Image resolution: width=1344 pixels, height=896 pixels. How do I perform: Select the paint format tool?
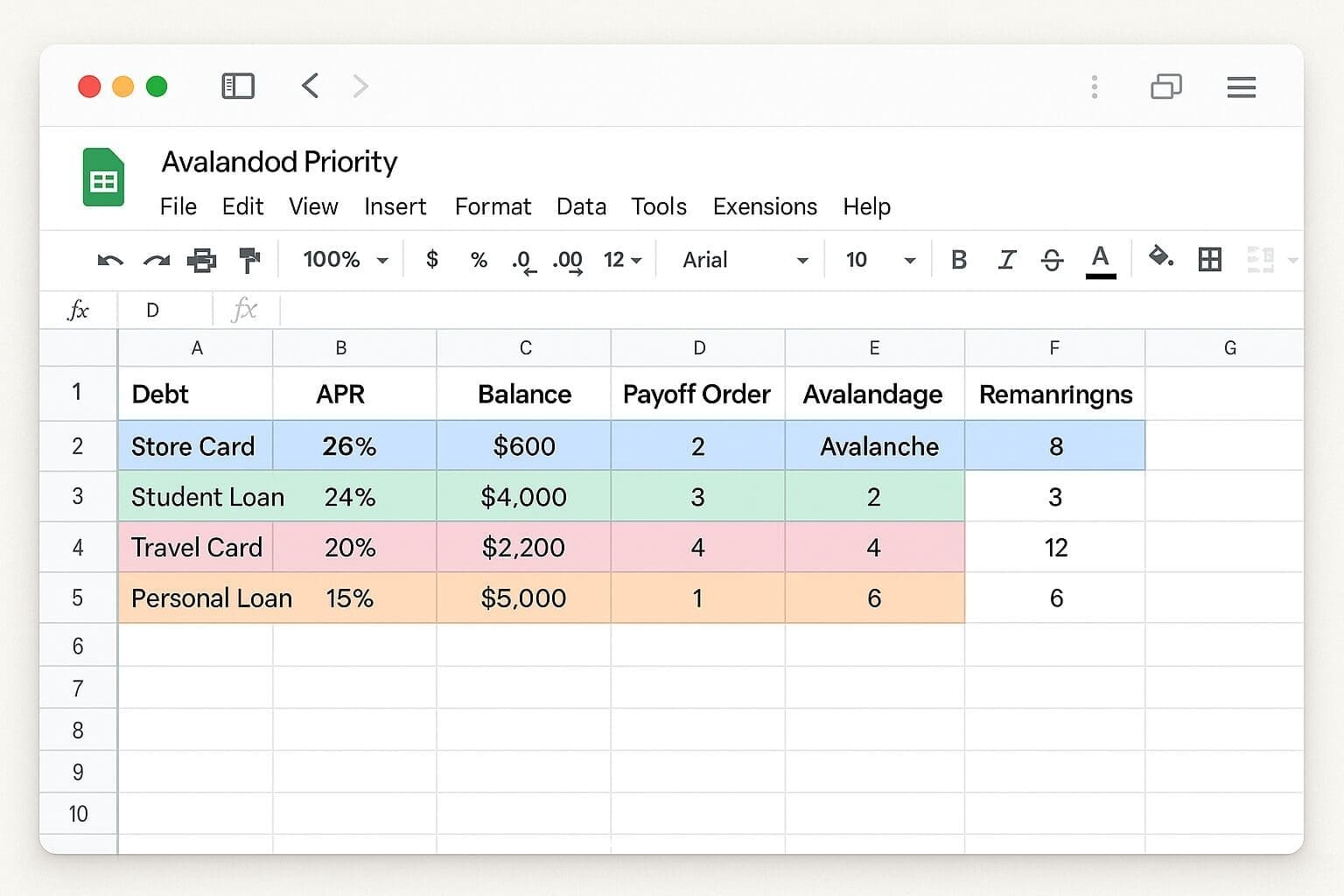pyautogui.click(x=249, y=260)
